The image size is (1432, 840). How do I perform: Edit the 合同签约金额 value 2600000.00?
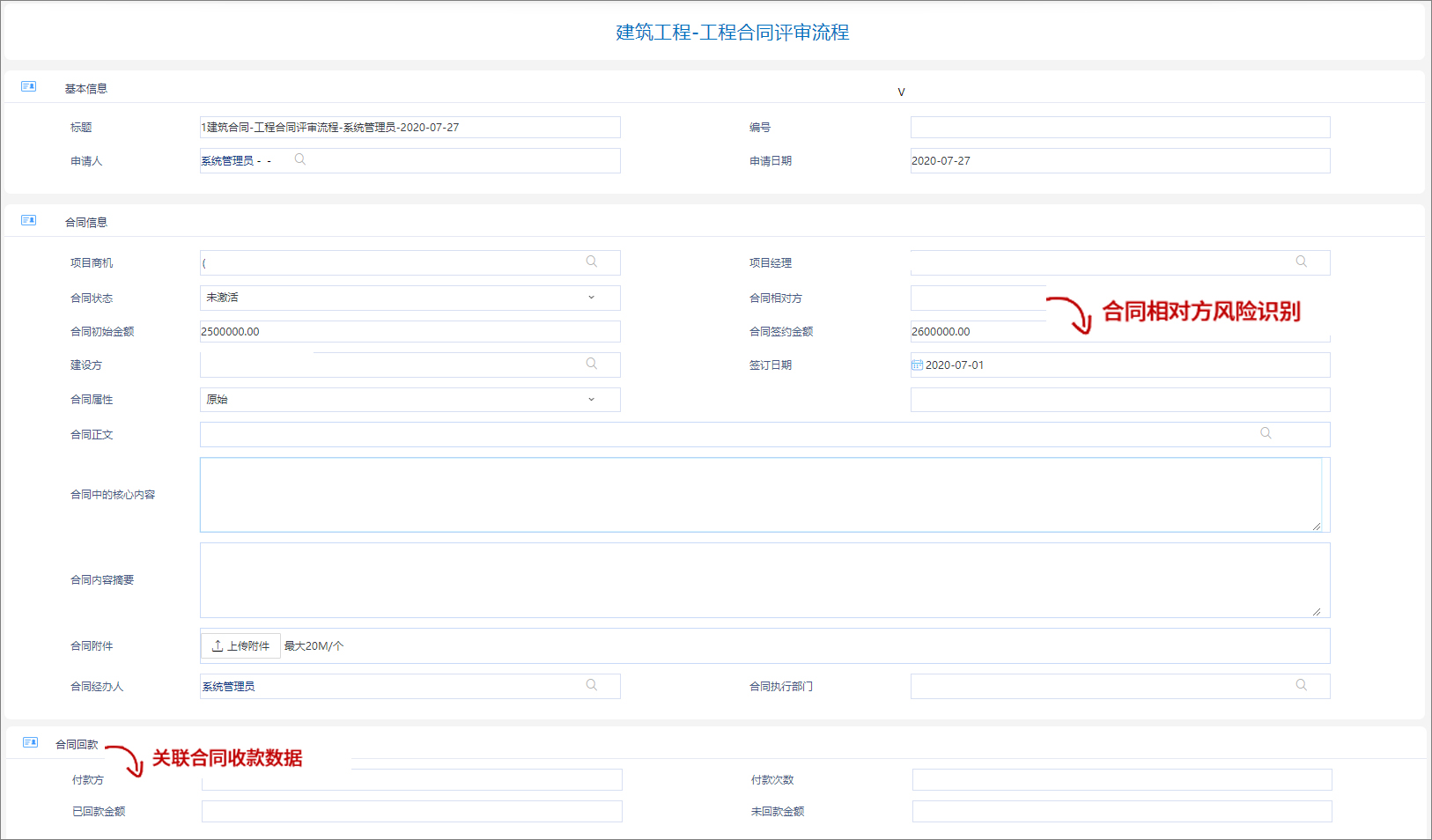coord(1120,331)
